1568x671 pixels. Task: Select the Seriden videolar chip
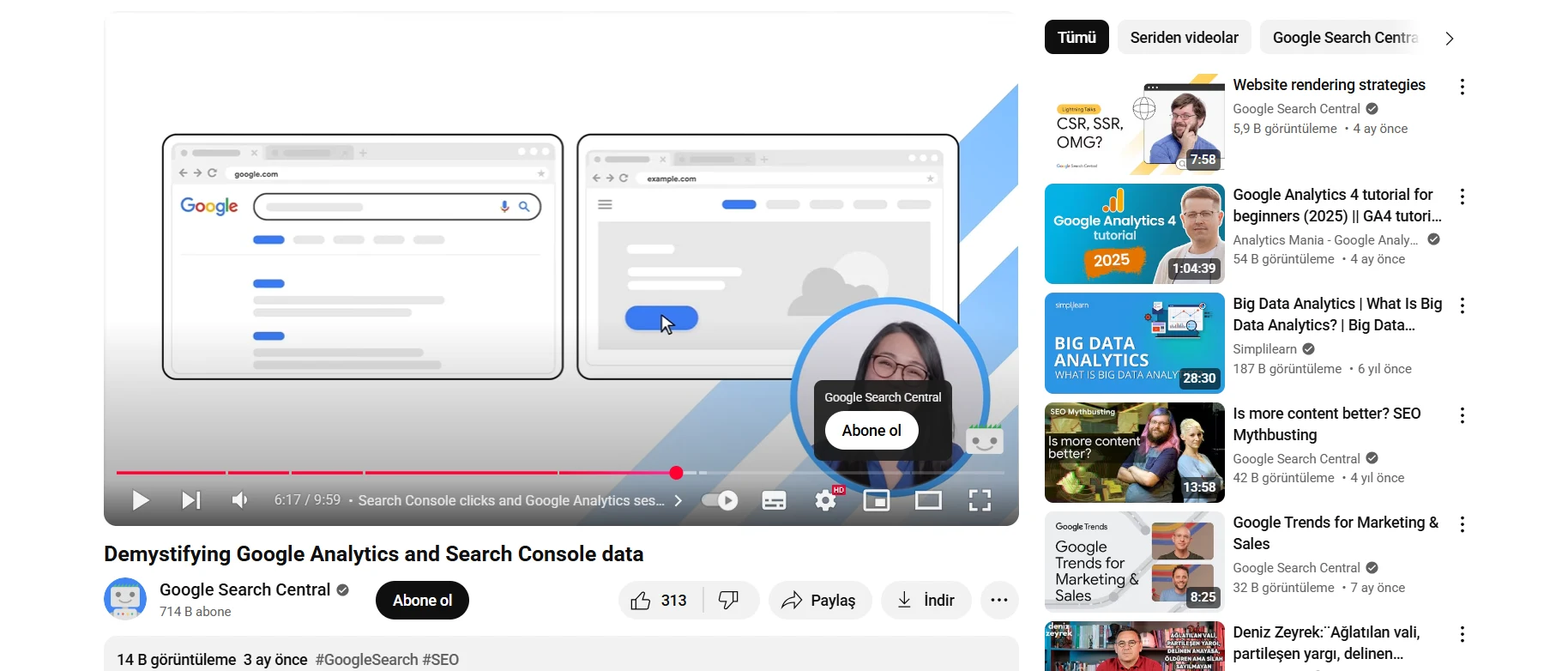(1184, 38)
